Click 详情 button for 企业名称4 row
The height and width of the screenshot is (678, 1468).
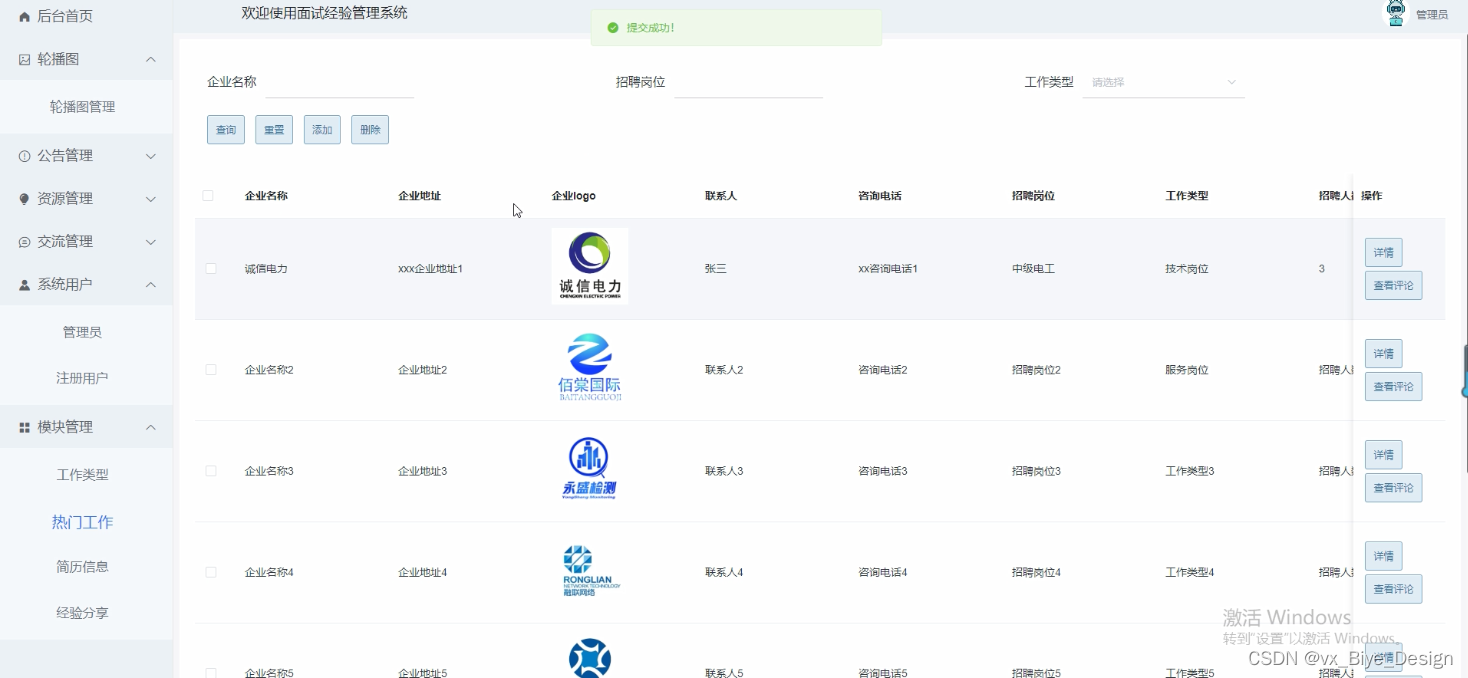point(1384,556)
